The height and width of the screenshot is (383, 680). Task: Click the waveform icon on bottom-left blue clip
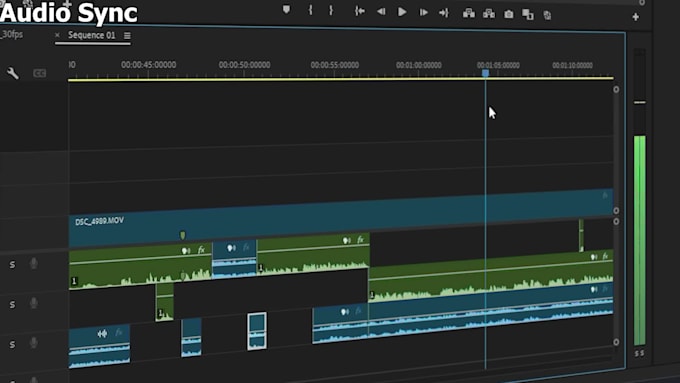point(102,334)
